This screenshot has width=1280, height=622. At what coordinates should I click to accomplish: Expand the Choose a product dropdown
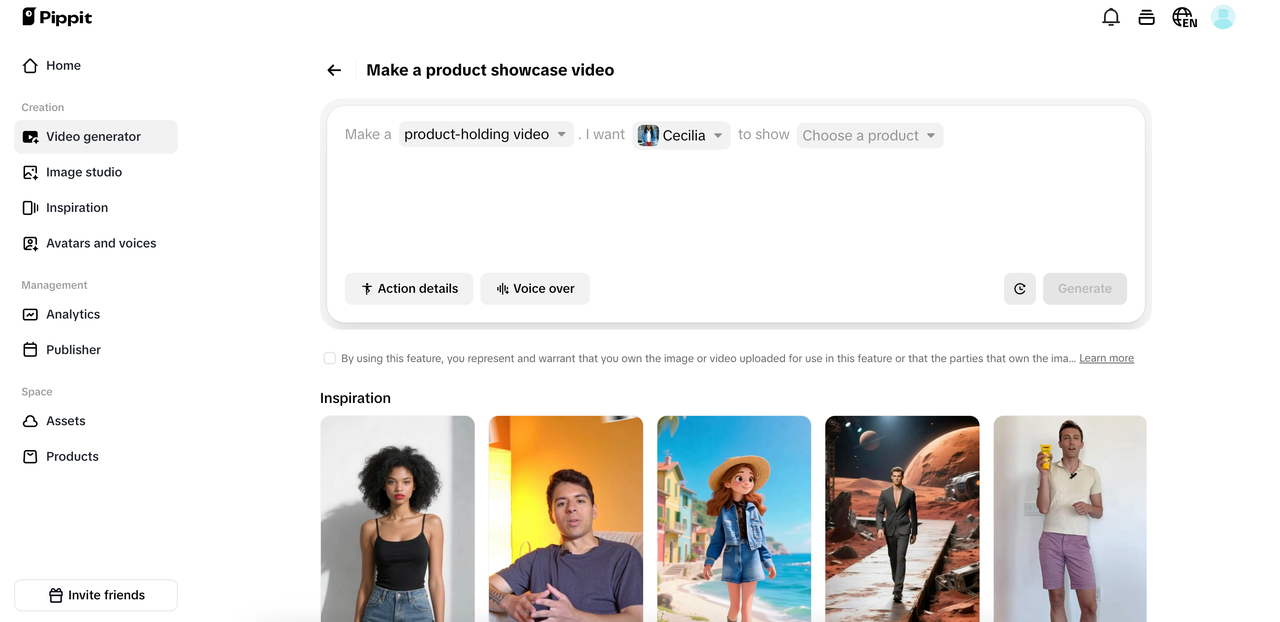(869, 135)
